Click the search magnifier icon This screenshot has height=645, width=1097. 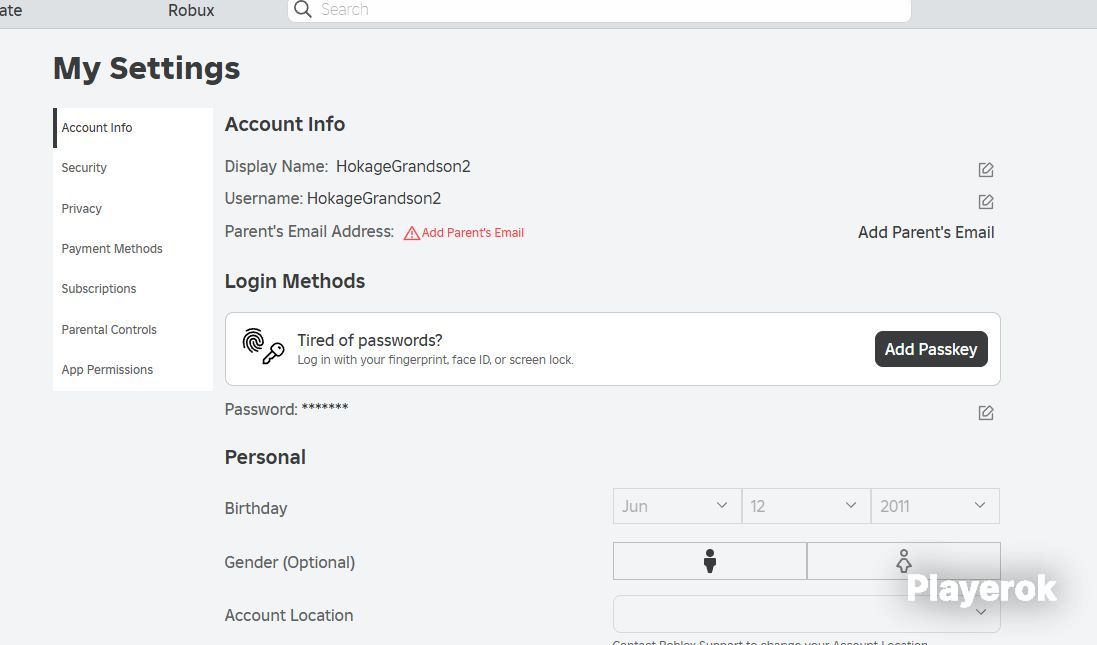point(302,9)
